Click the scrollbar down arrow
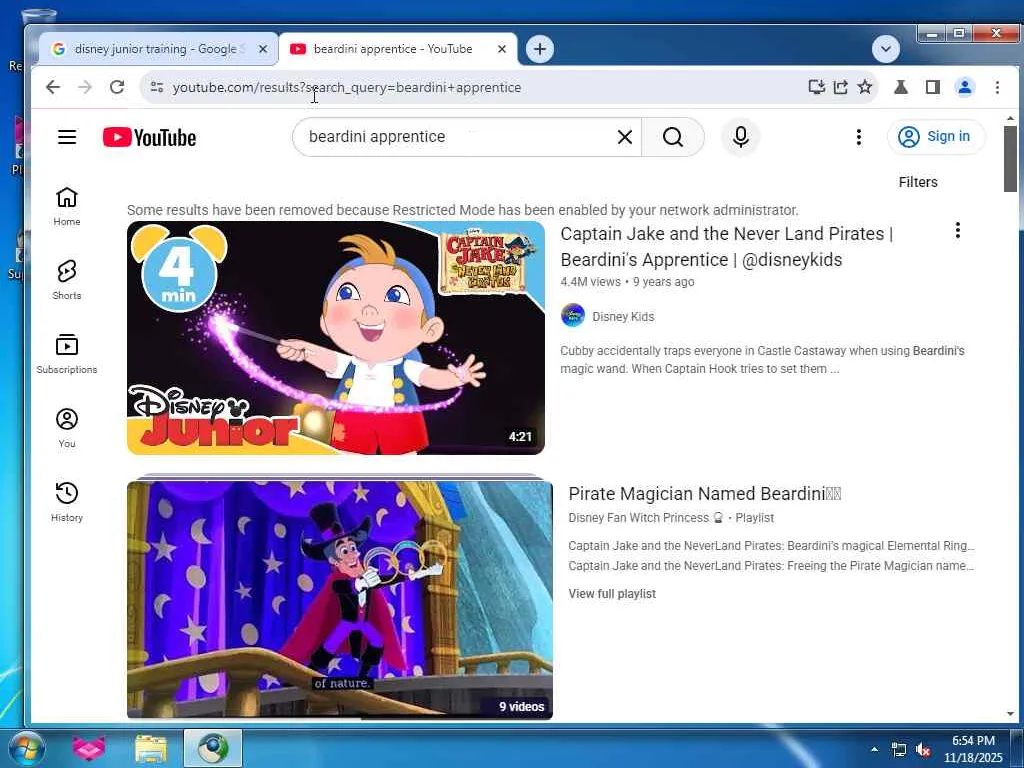The height and width of the screenshot is (768, 1024). click(x=1010, y=714)
